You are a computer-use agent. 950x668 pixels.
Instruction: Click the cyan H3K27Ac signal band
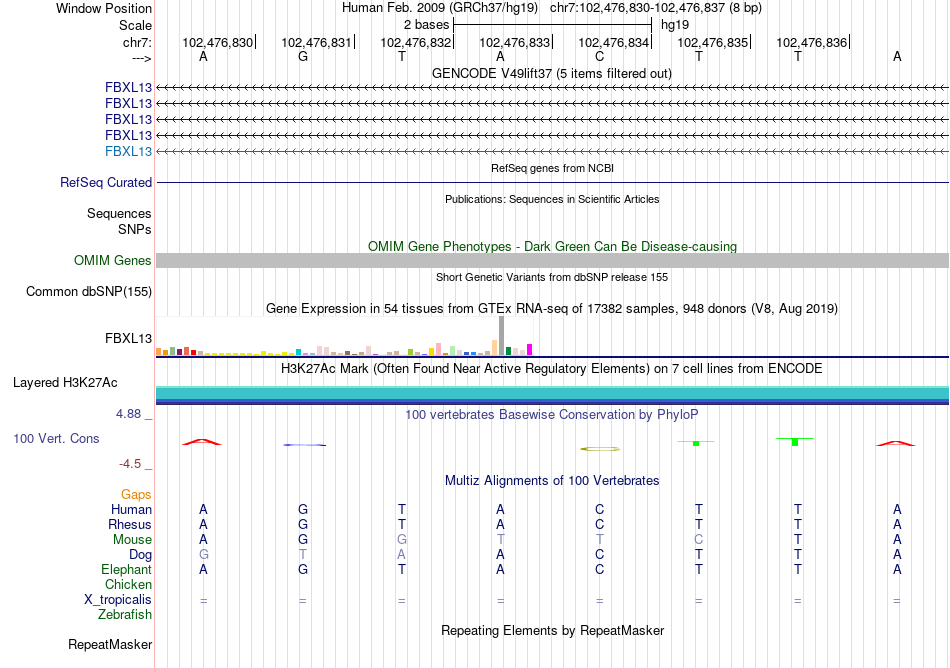[552, 394]
